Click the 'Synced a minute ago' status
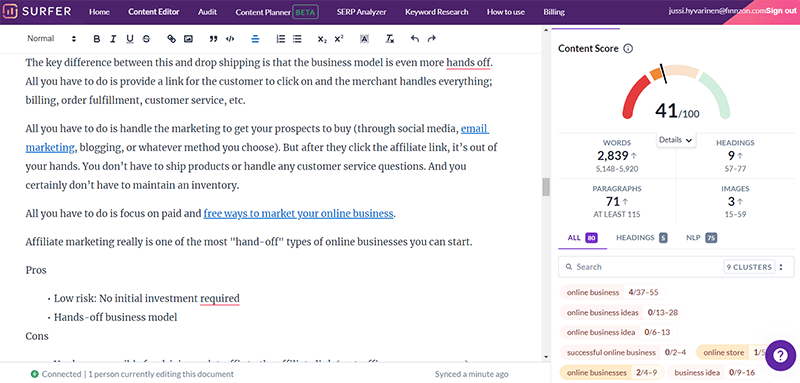The image size is (800, 383). tap(471, 374)
